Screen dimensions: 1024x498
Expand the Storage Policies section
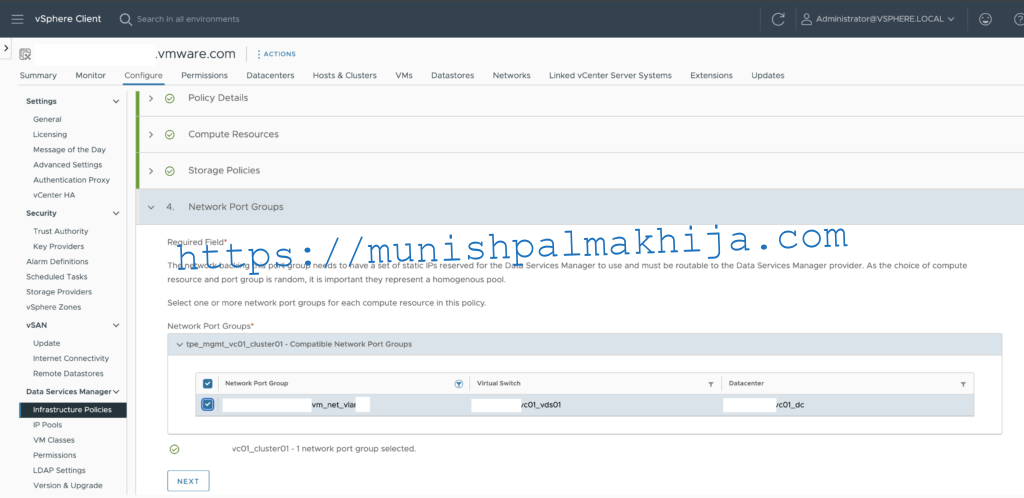(151, 171)
